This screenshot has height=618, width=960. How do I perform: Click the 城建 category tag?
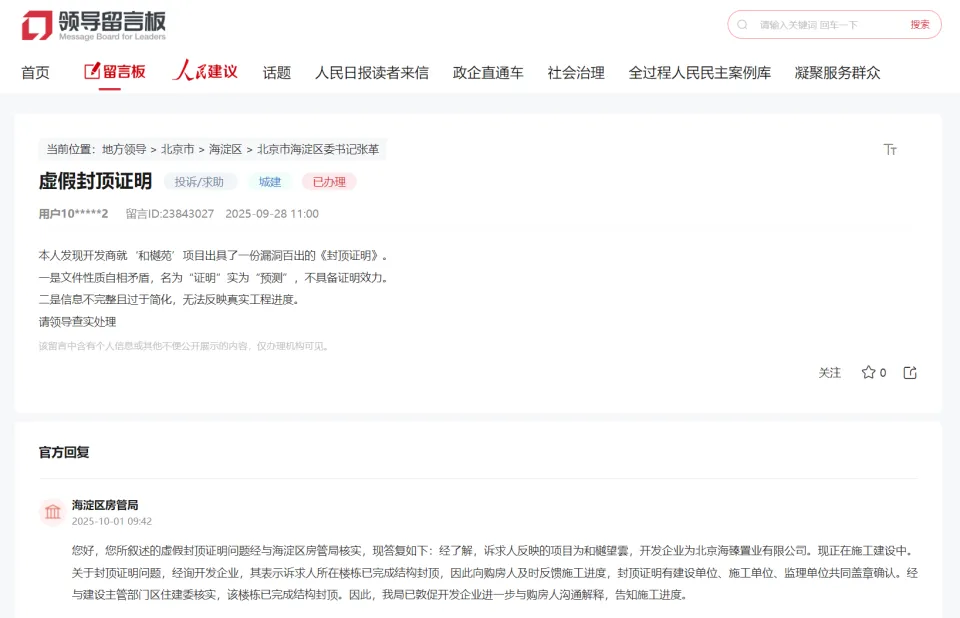(x=269, y=182)
